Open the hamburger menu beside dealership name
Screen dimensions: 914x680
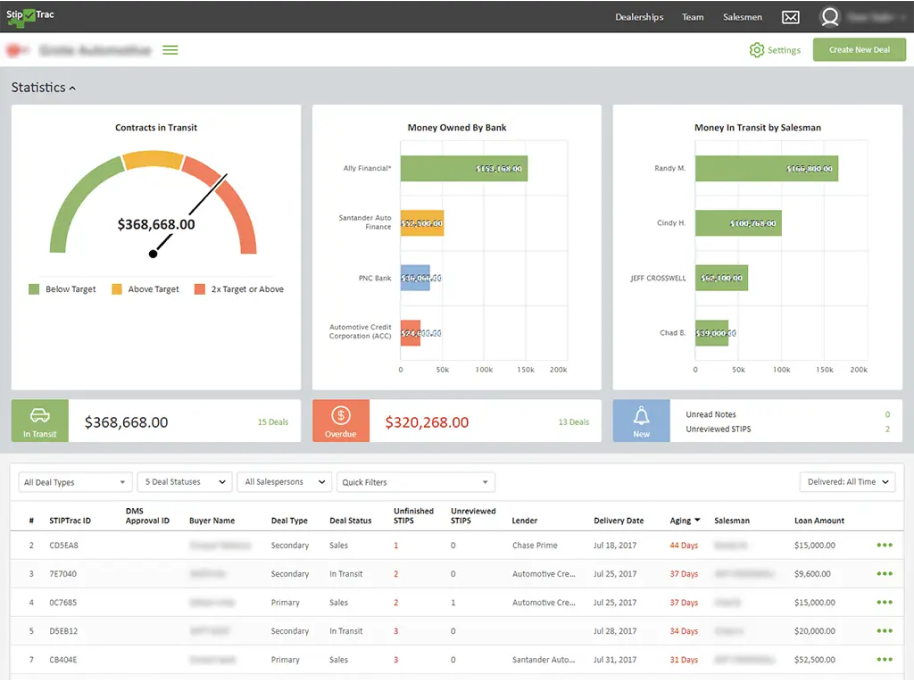pos(170,50)
